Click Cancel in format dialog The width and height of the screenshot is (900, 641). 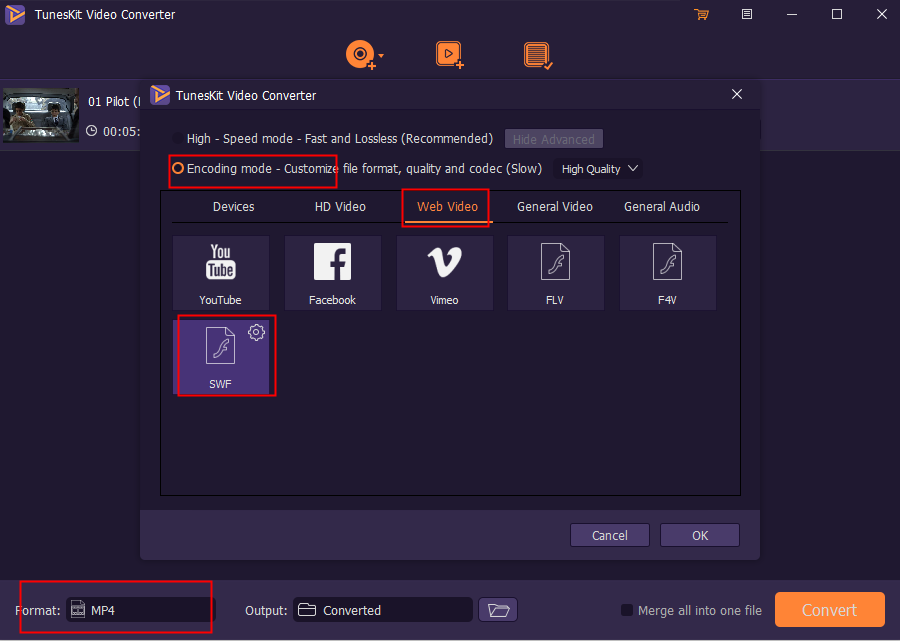[610, 535]
